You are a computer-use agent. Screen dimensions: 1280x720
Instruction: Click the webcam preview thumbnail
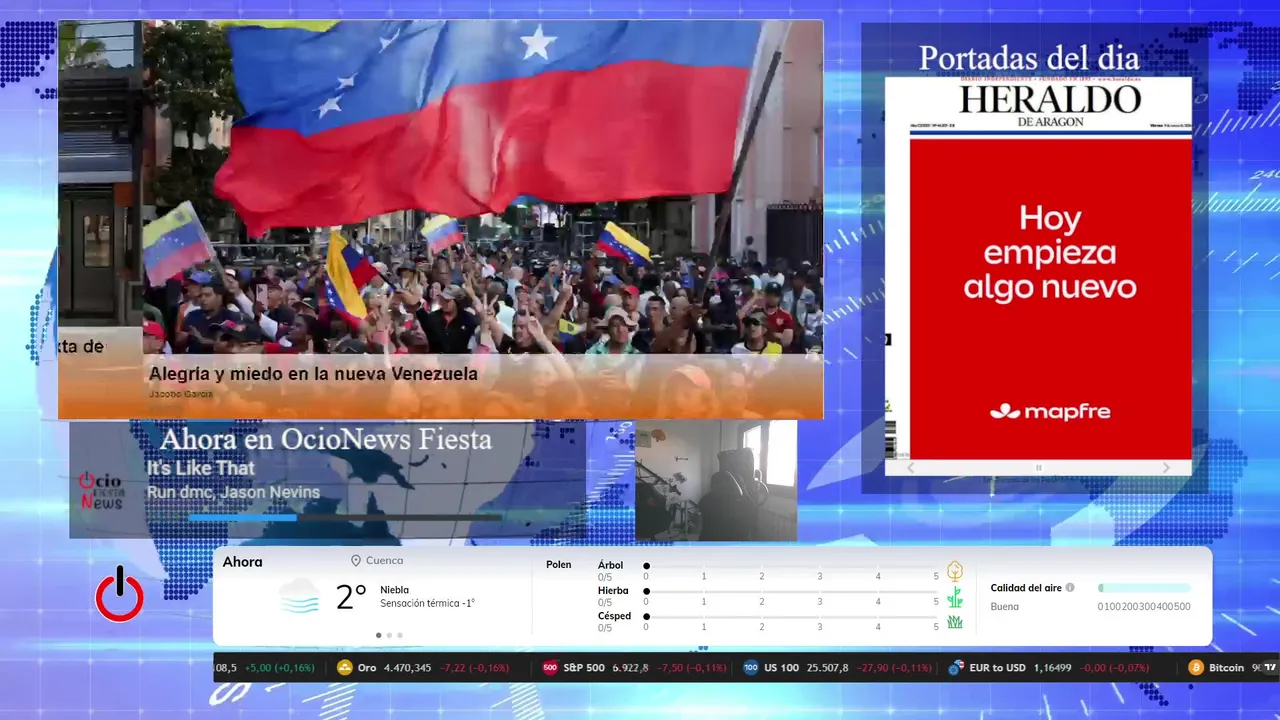[716, 480]
